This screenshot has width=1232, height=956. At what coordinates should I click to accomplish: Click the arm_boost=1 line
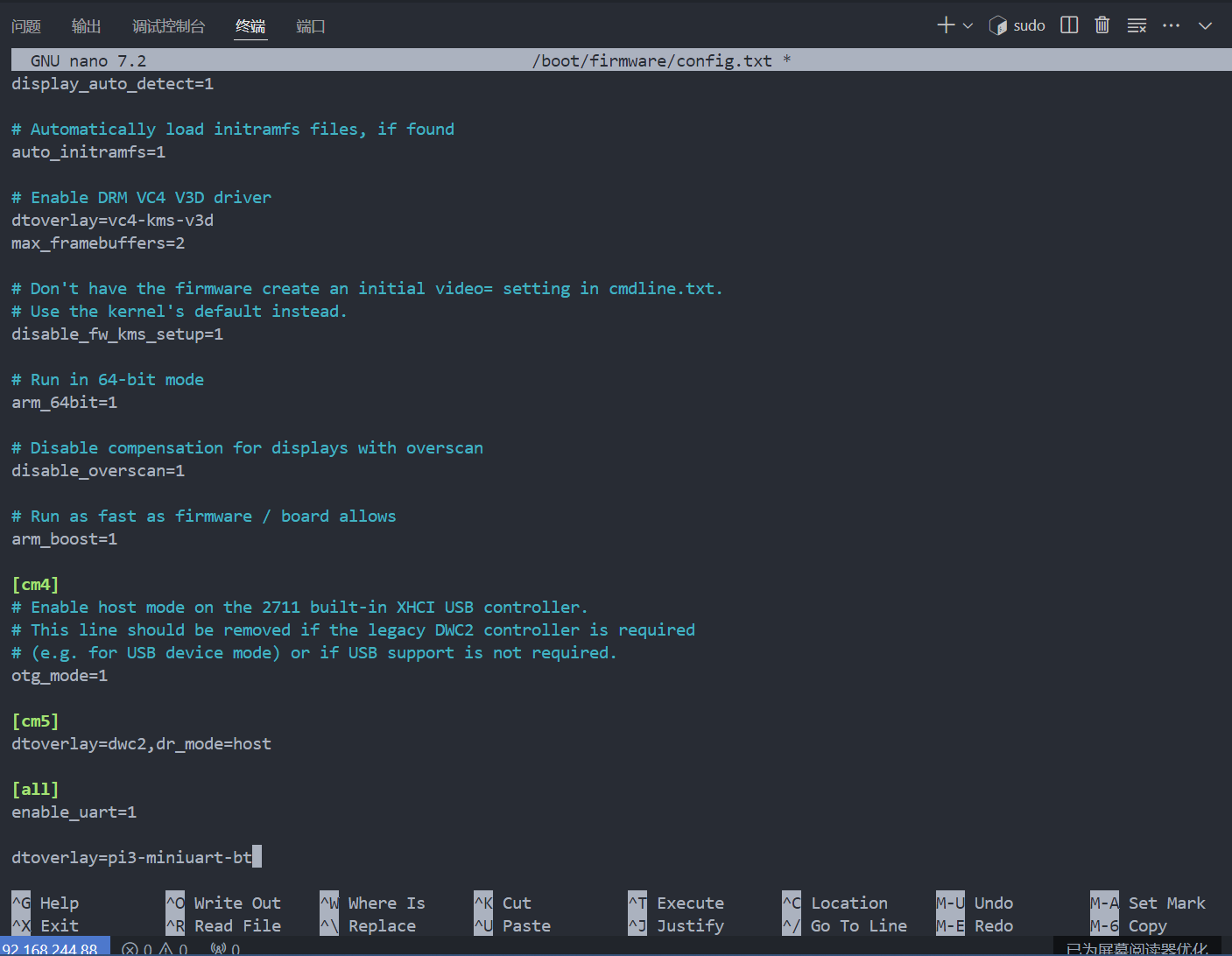click(x=64, y=538)
